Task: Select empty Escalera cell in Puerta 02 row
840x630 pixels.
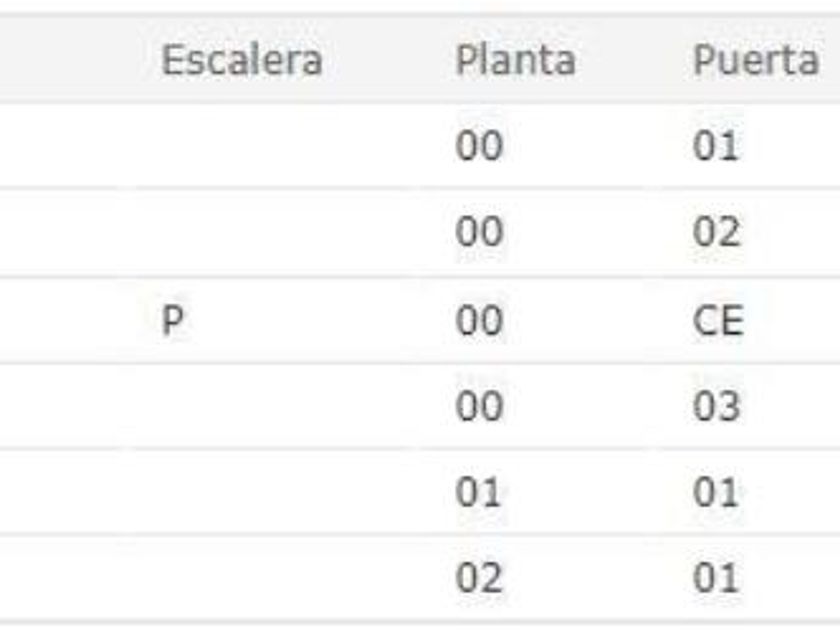Action: [x=241, y=234]
